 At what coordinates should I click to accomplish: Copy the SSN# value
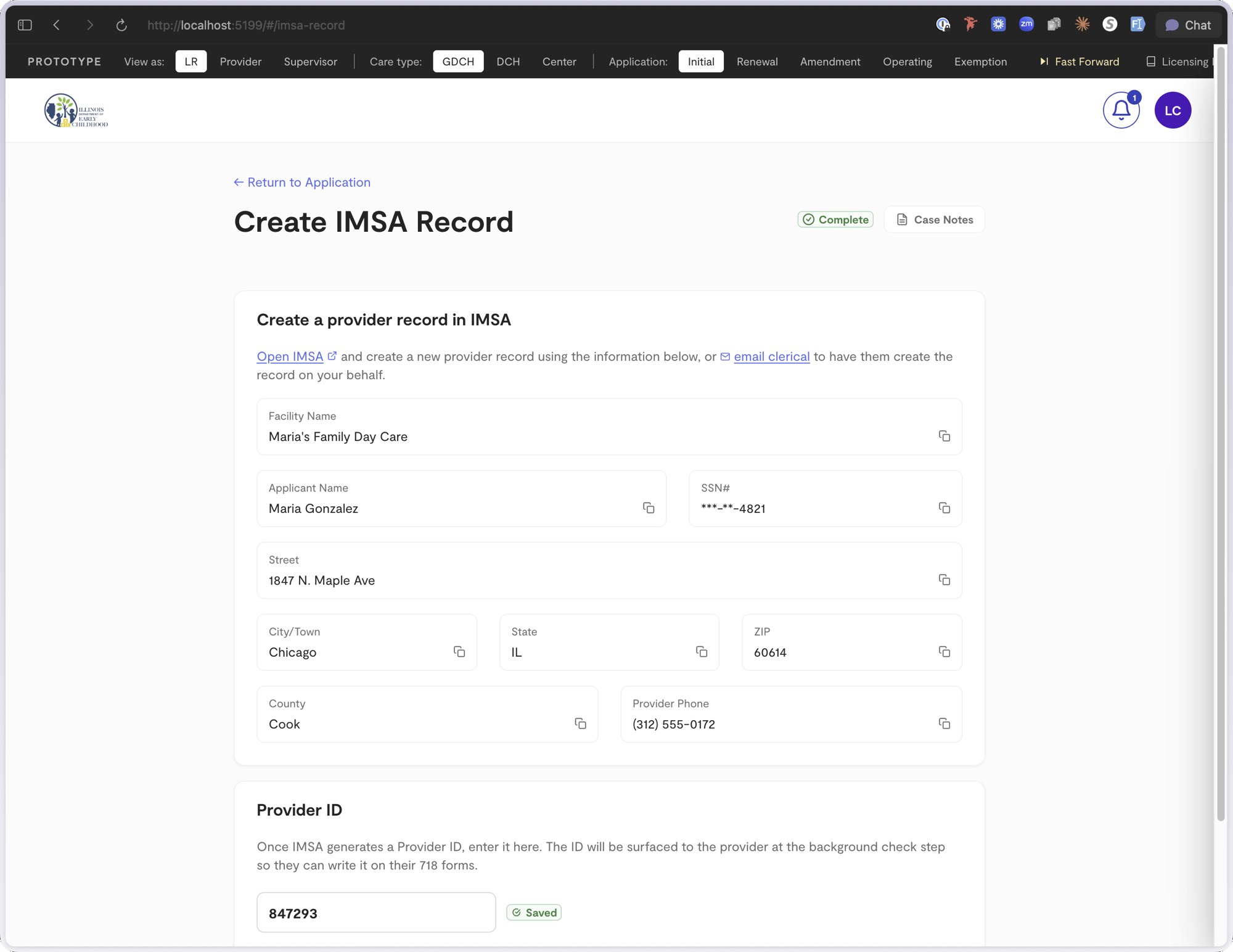944,507
